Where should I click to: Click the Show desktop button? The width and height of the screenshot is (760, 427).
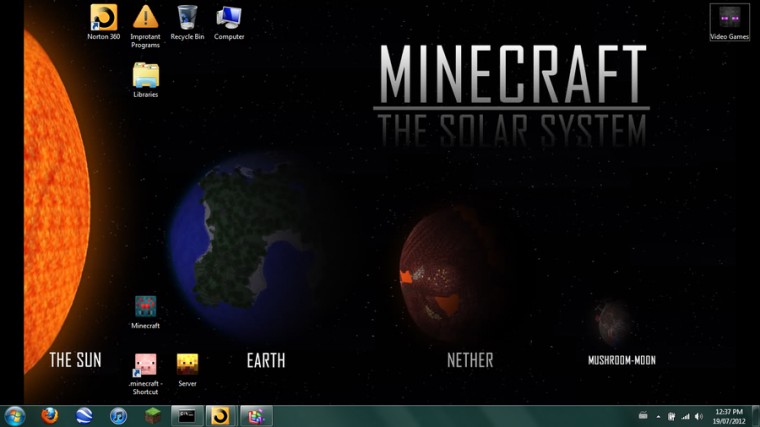click(756, 416)
